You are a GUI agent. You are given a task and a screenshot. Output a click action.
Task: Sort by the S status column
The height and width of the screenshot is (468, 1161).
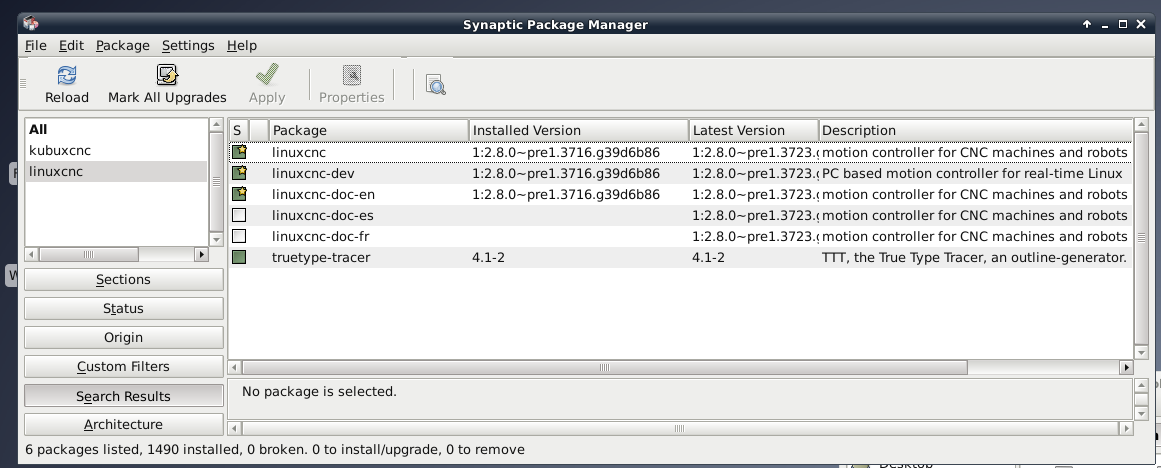click(x=238, y=130)
